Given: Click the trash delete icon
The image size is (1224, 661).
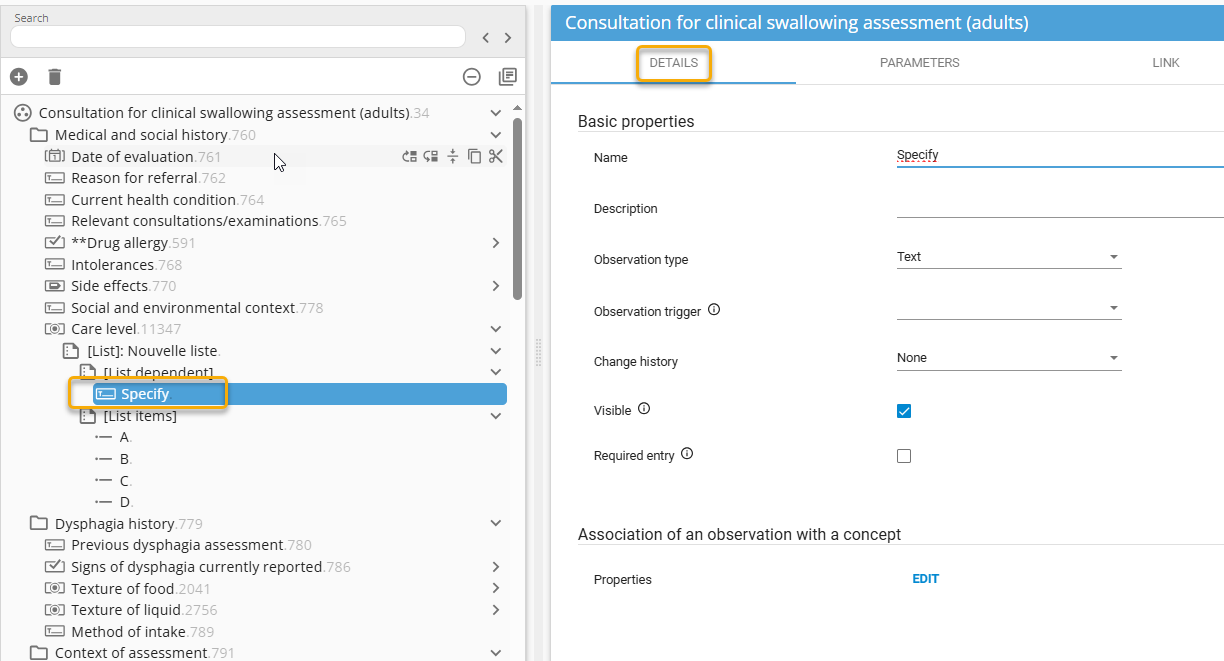Looking at the screenshot, I should click(x=55, y=77).
